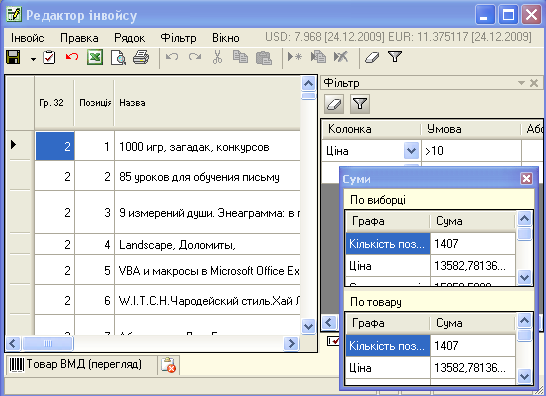Close the Суми popup window

pos(526,179)
